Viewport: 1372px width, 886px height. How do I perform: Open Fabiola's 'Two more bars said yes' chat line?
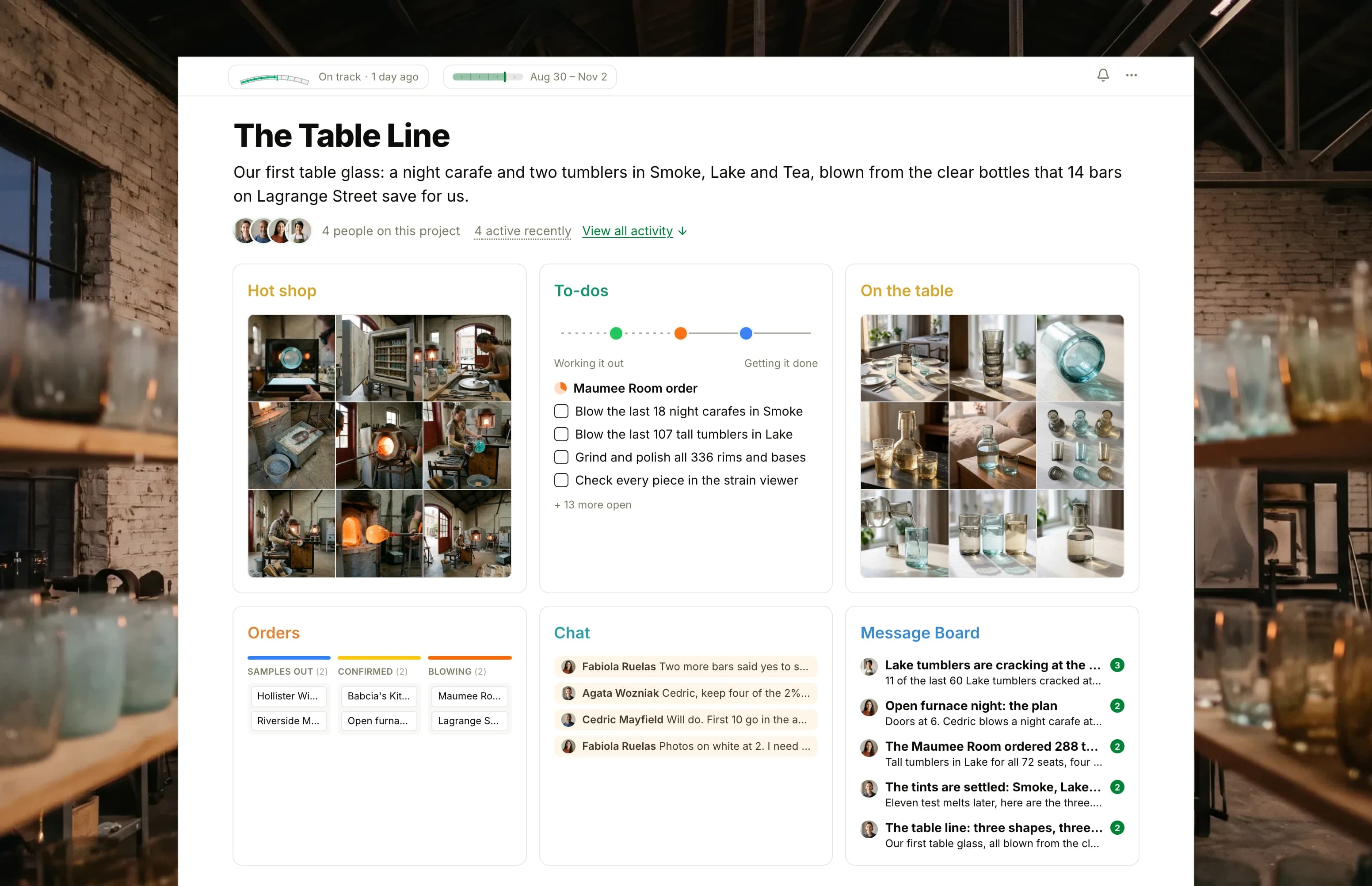coord(686,666)
